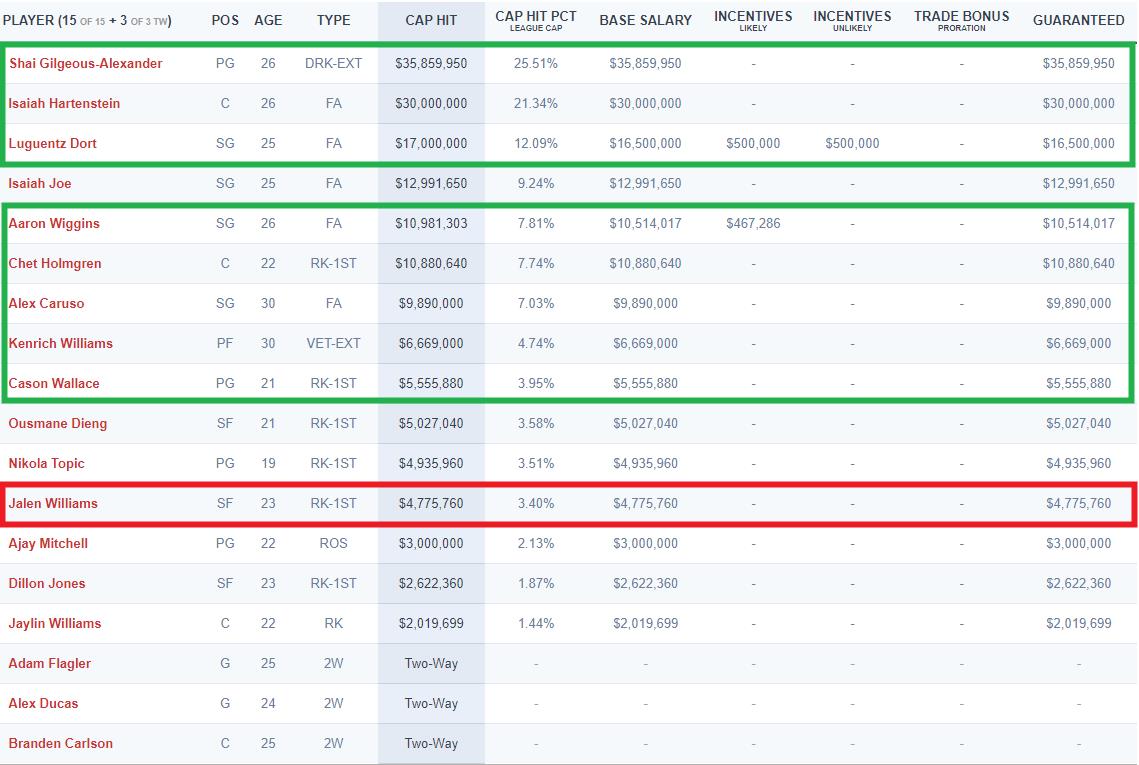Click the Guaranteed column header

(1078, 20)
